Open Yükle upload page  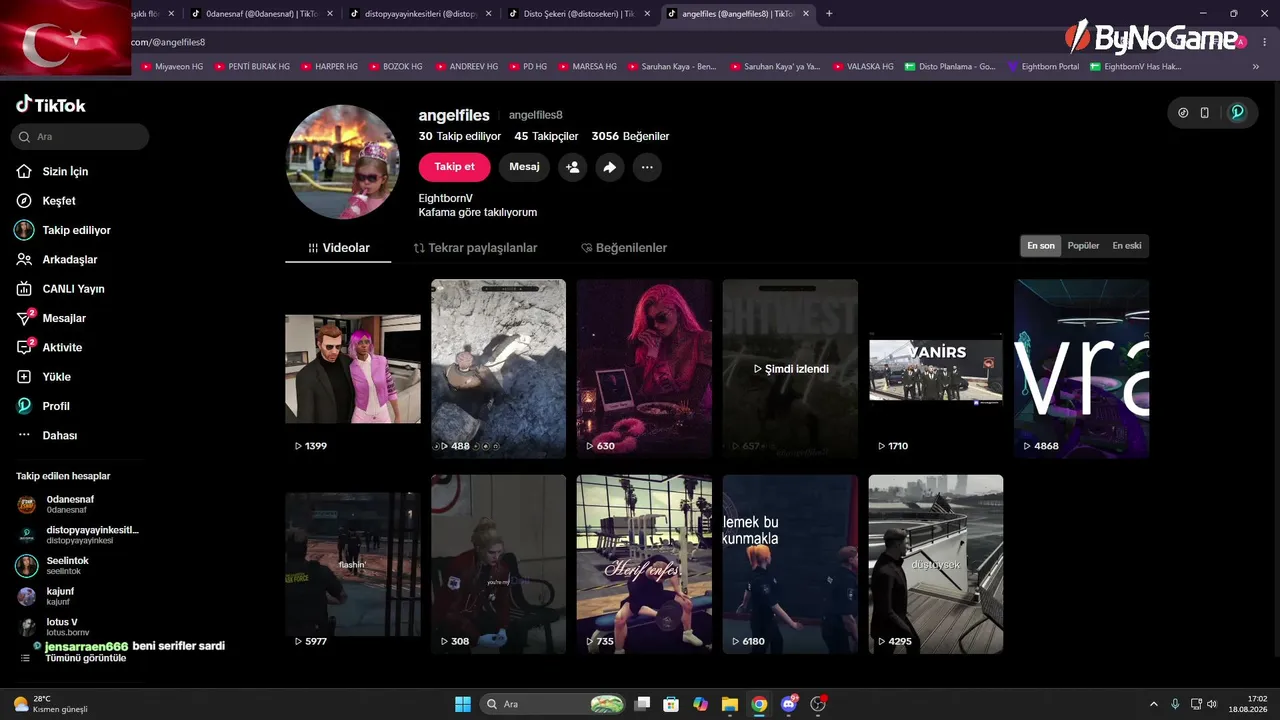[x=43, y=377]
